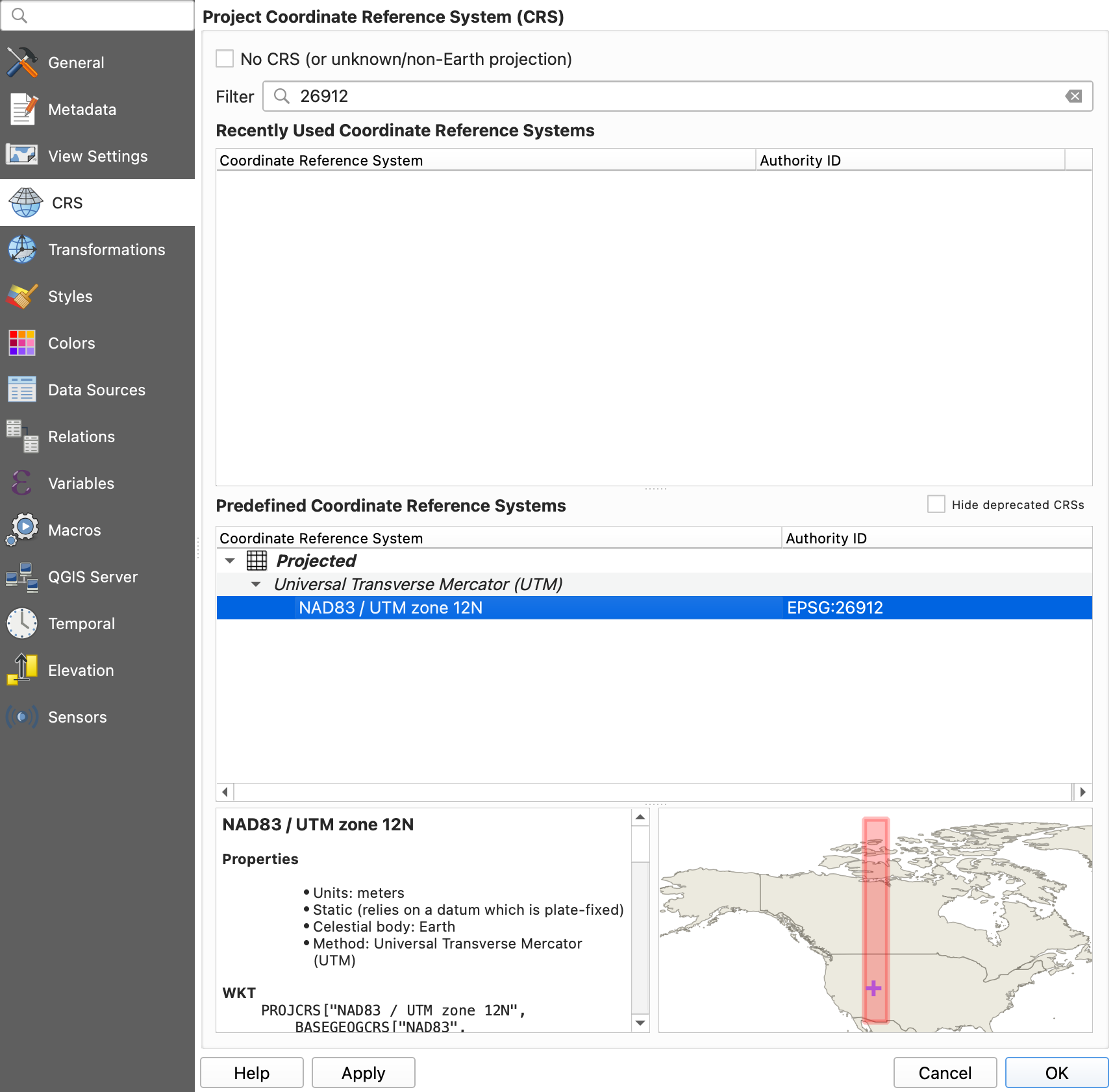The width and height of the screenshot is (1113, 1092).
Task: Select NAD83 / UTM zone 12N row
Action: (655, 608)
